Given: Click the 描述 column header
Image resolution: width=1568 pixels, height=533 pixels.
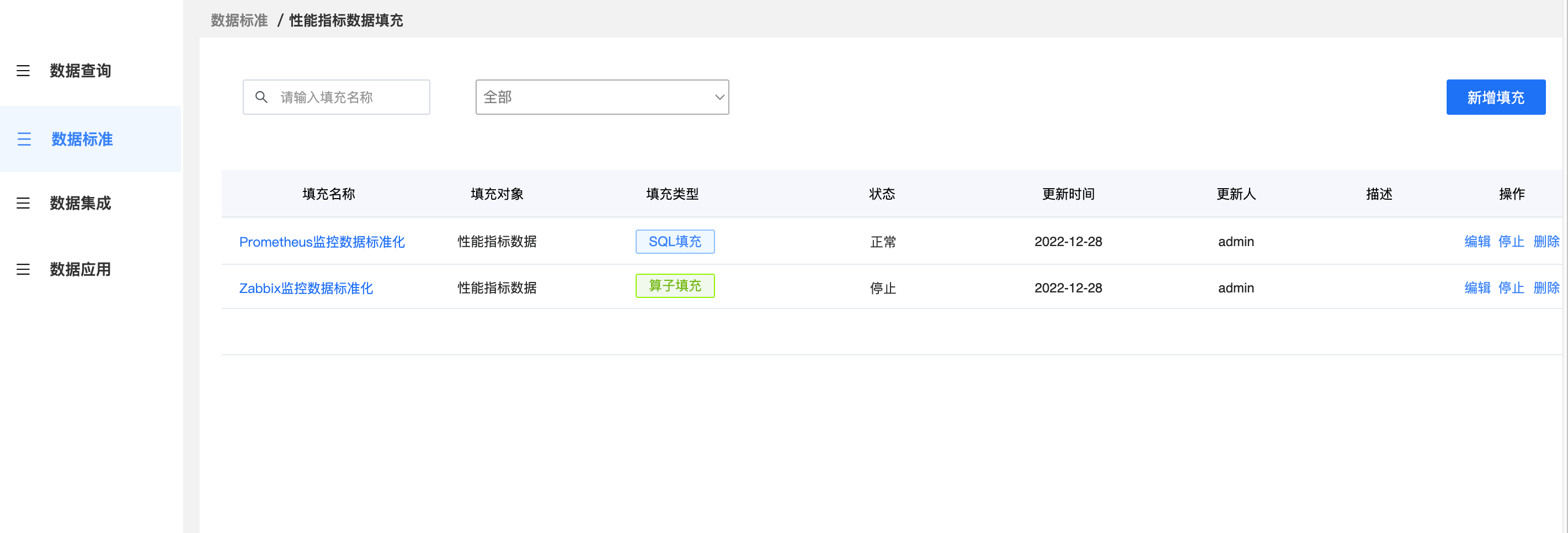Looking at the screenshot, I should pos(1379,194).
